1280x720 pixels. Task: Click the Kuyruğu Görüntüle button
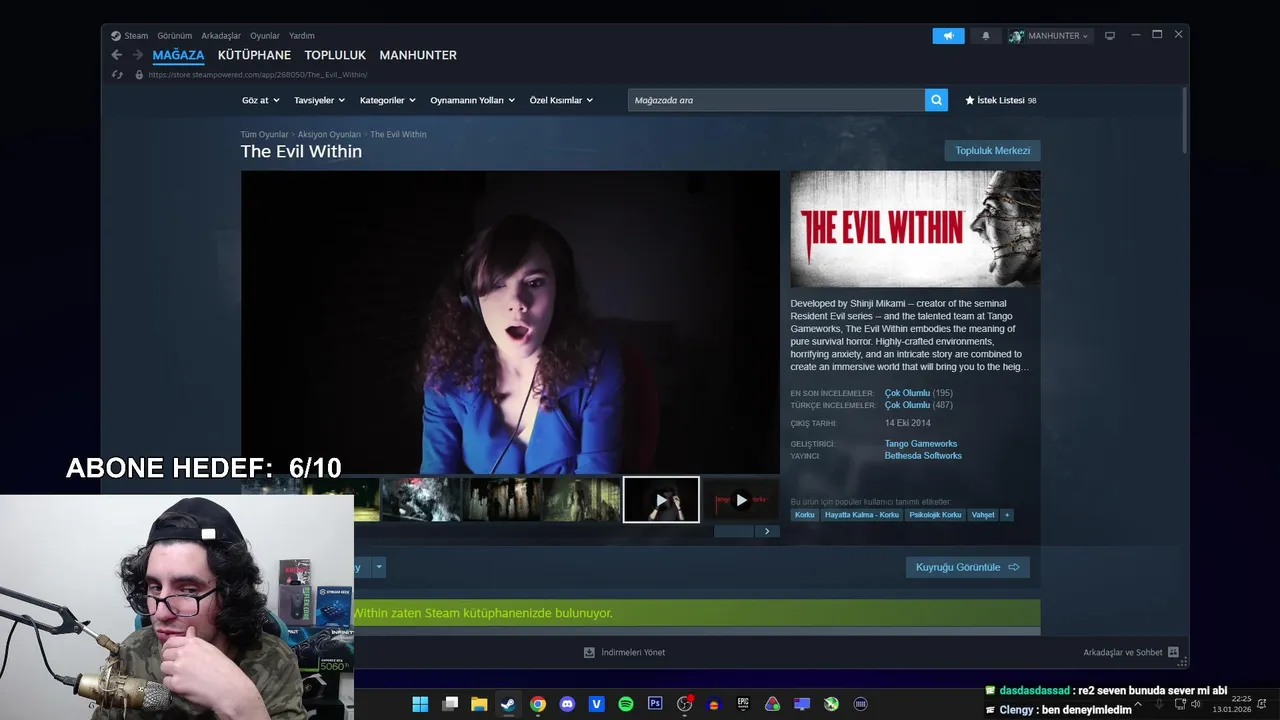coord(967,567)
